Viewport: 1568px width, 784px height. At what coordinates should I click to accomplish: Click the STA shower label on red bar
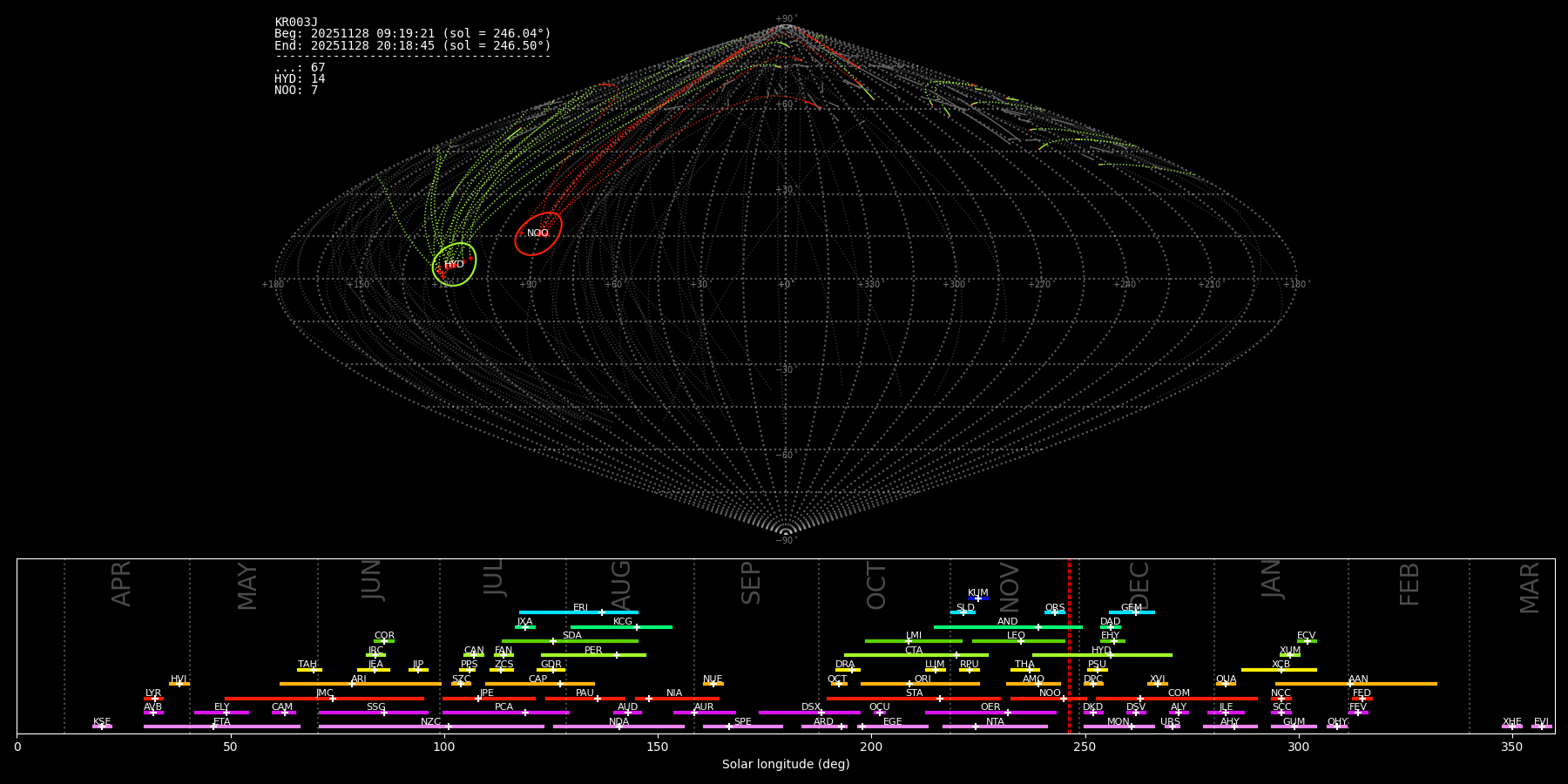pyautogui.click(x=914, y=693)
